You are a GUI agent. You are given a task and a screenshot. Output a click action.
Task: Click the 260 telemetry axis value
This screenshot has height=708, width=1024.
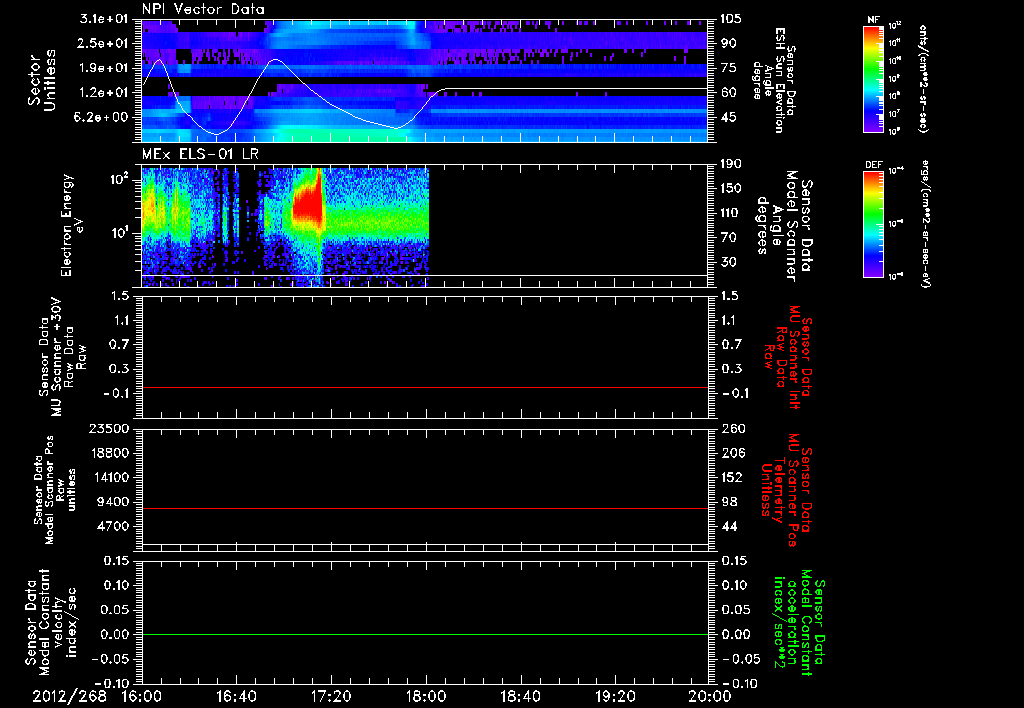[x=731, y=428]
